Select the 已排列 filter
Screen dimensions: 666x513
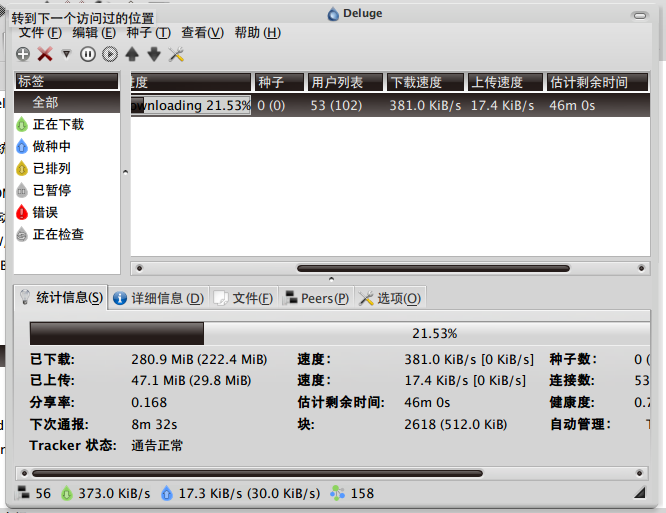(67, 169)
